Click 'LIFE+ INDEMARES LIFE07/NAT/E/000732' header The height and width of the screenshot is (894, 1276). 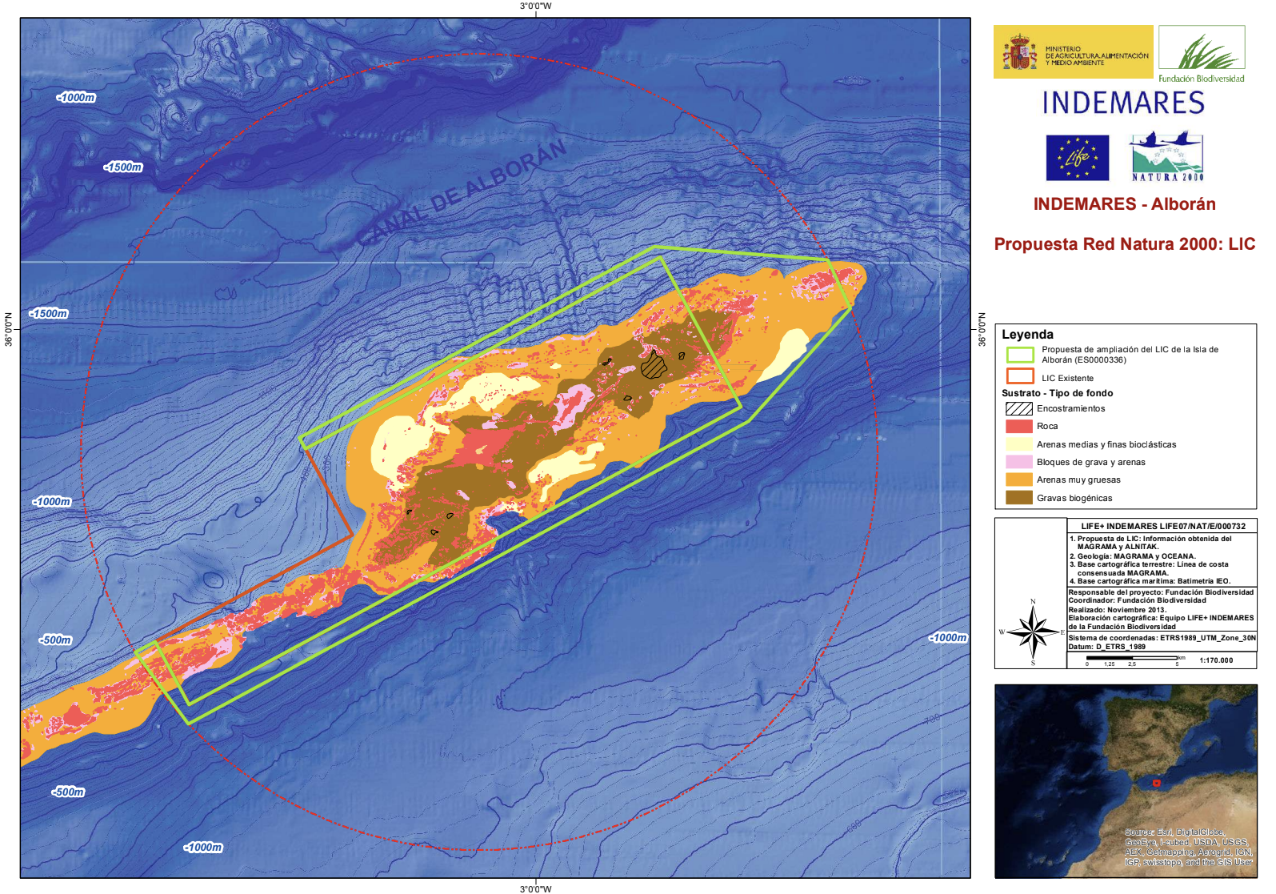pos(1163,526)
